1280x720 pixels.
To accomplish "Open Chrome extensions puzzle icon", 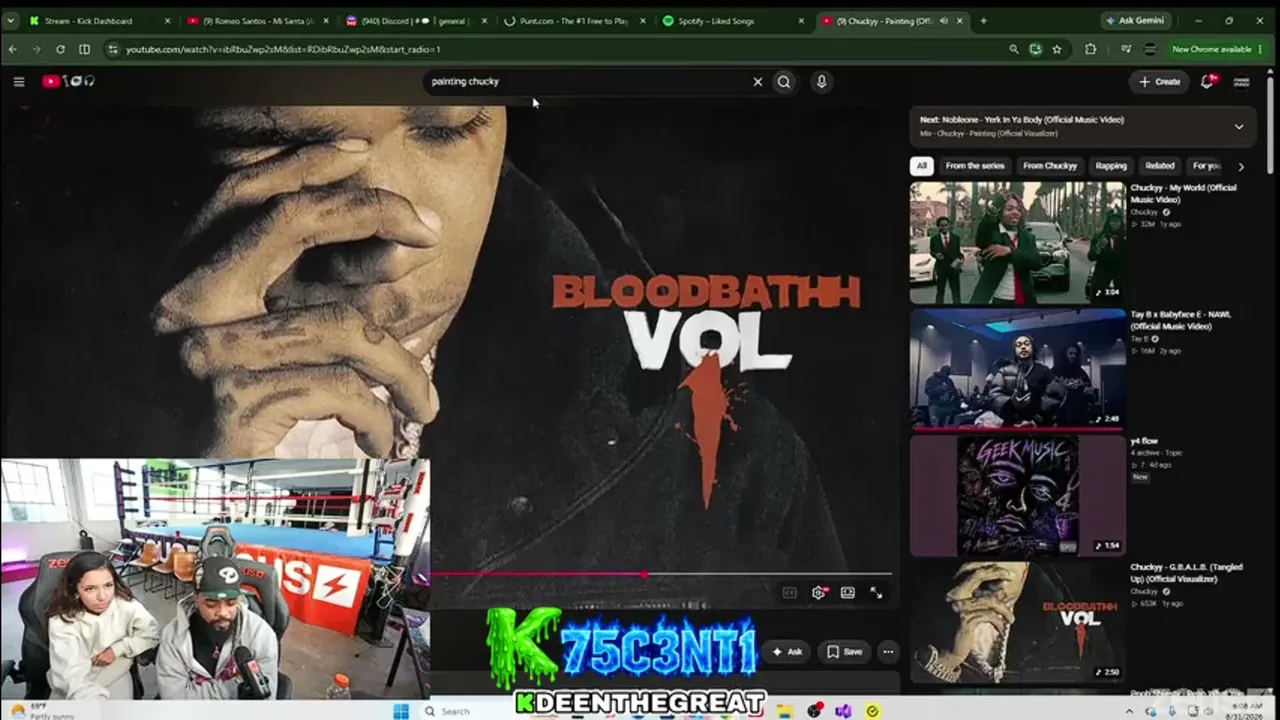I will (1091, 49).
